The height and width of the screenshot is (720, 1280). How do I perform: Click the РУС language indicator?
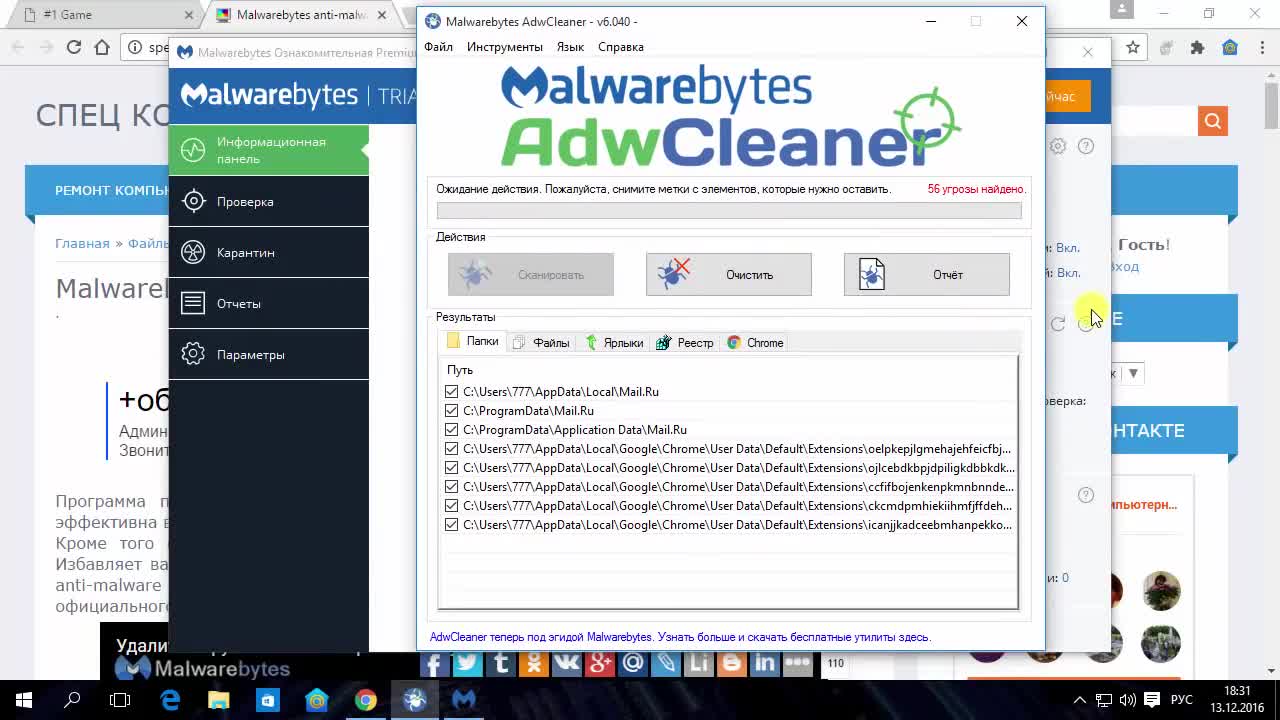pos(1181,700)
